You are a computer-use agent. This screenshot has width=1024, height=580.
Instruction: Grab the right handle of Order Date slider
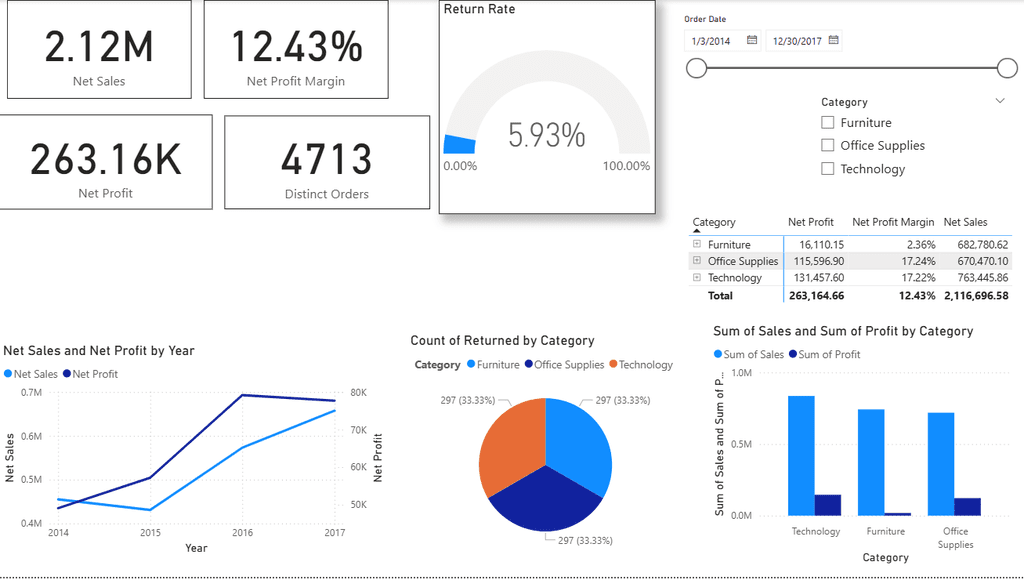[1008, 68]
